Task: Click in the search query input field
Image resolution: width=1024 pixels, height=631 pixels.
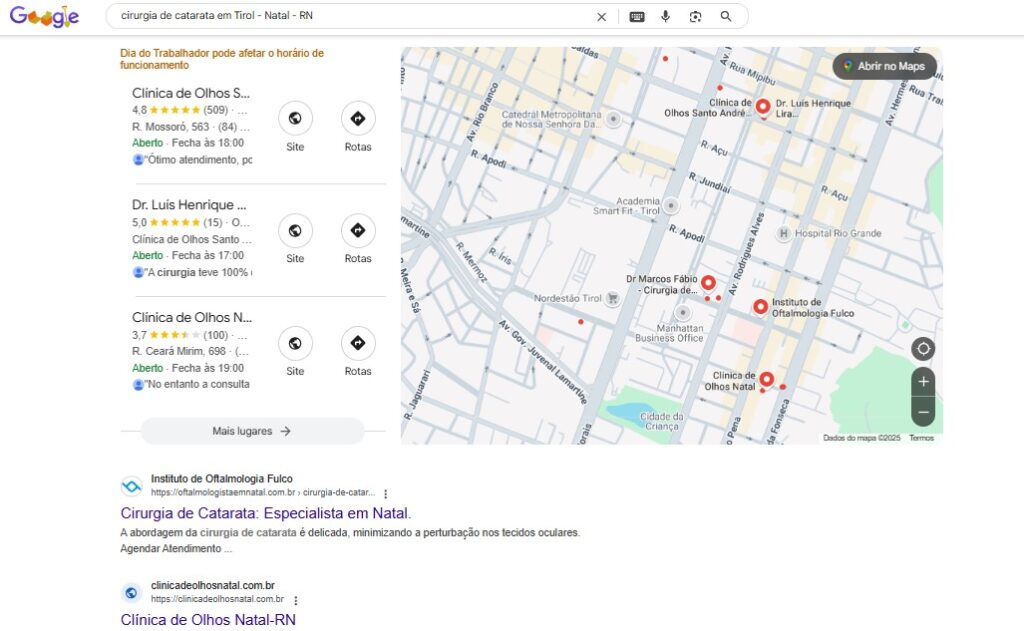Action: pos(353,16)
